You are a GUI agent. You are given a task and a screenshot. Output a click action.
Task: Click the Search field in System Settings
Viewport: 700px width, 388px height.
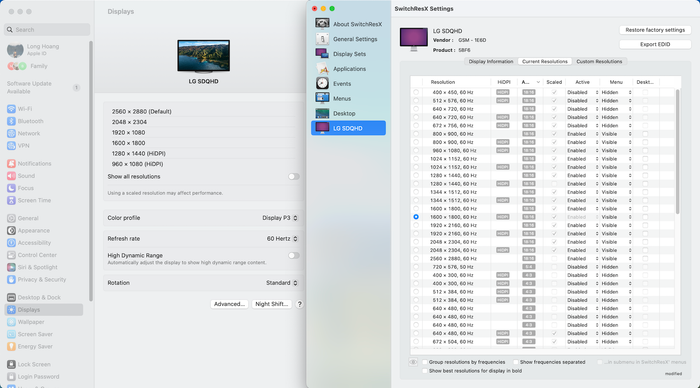[47, 29]
